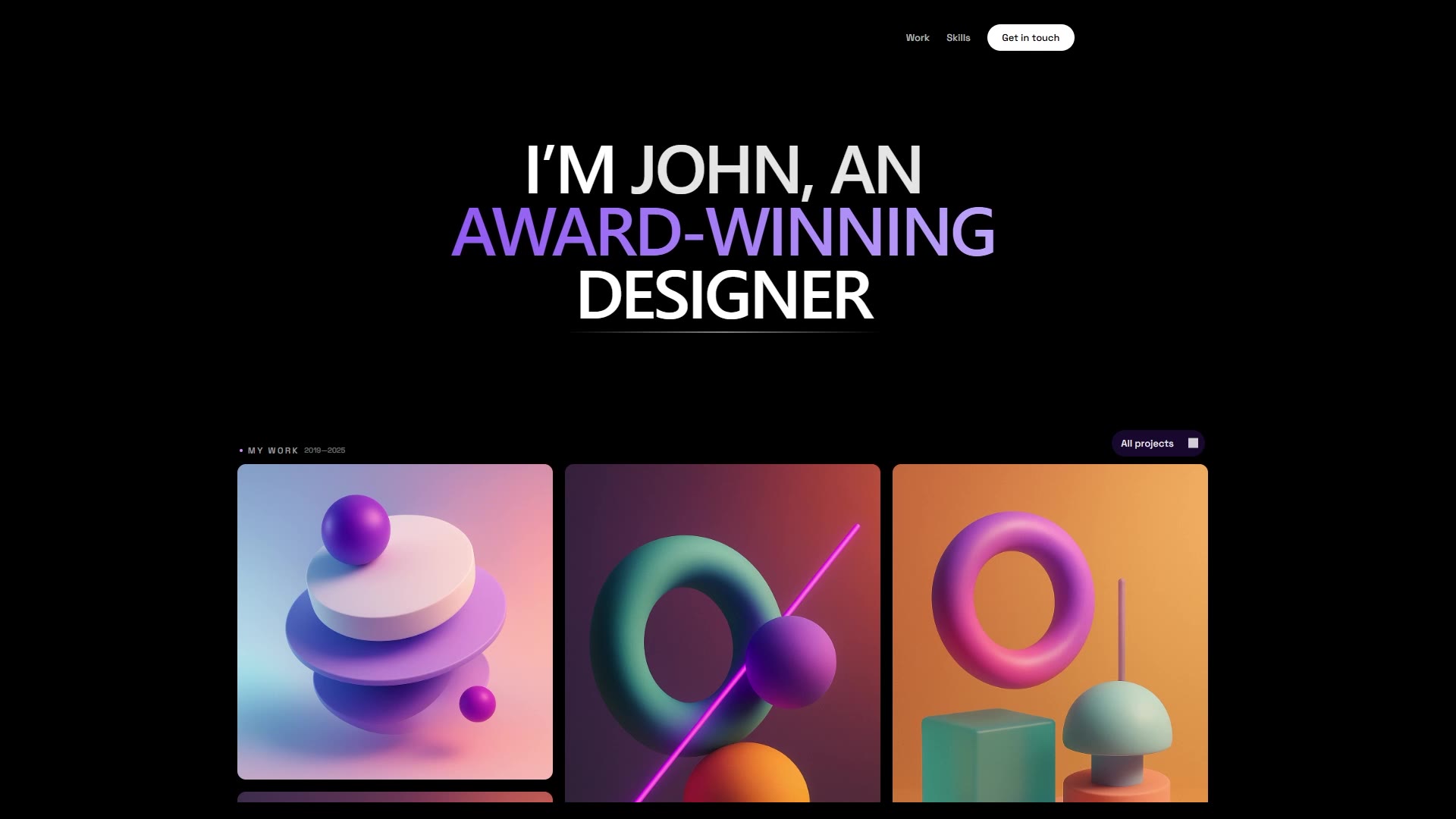This screenshot has height=819, width=1456.
Task: Open the Work navigation link
Action: pos(917,38)
